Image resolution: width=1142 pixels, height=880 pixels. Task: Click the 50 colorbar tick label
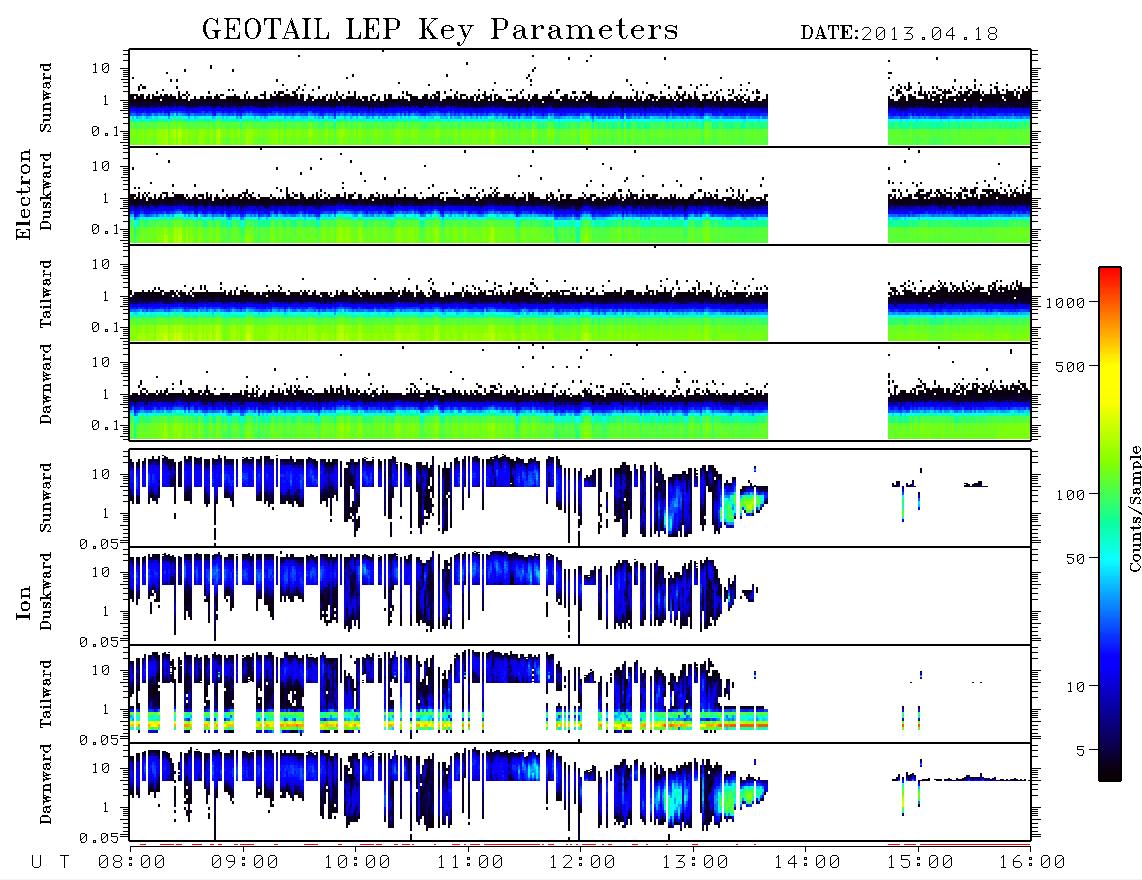coord(1075,559)
